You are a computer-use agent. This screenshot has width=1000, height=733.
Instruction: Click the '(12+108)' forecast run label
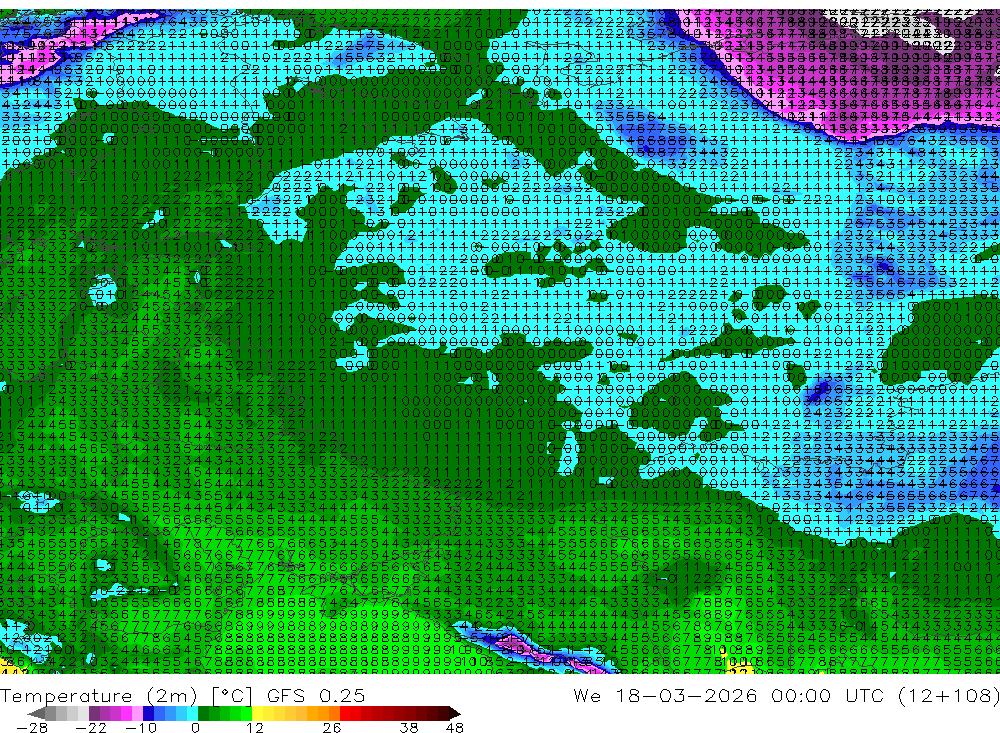948,695
